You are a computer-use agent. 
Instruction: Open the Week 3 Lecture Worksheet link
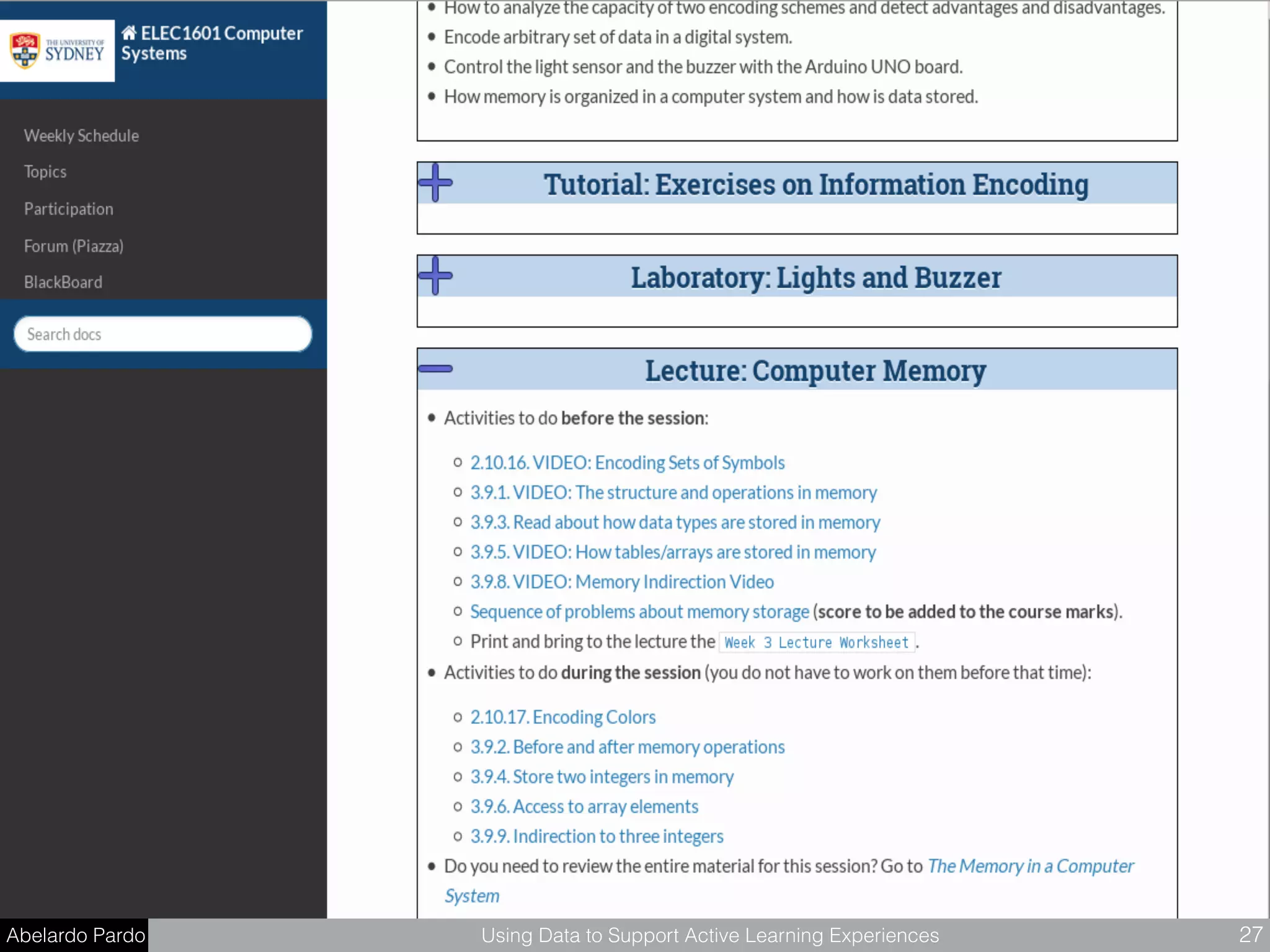click(816, 643)
